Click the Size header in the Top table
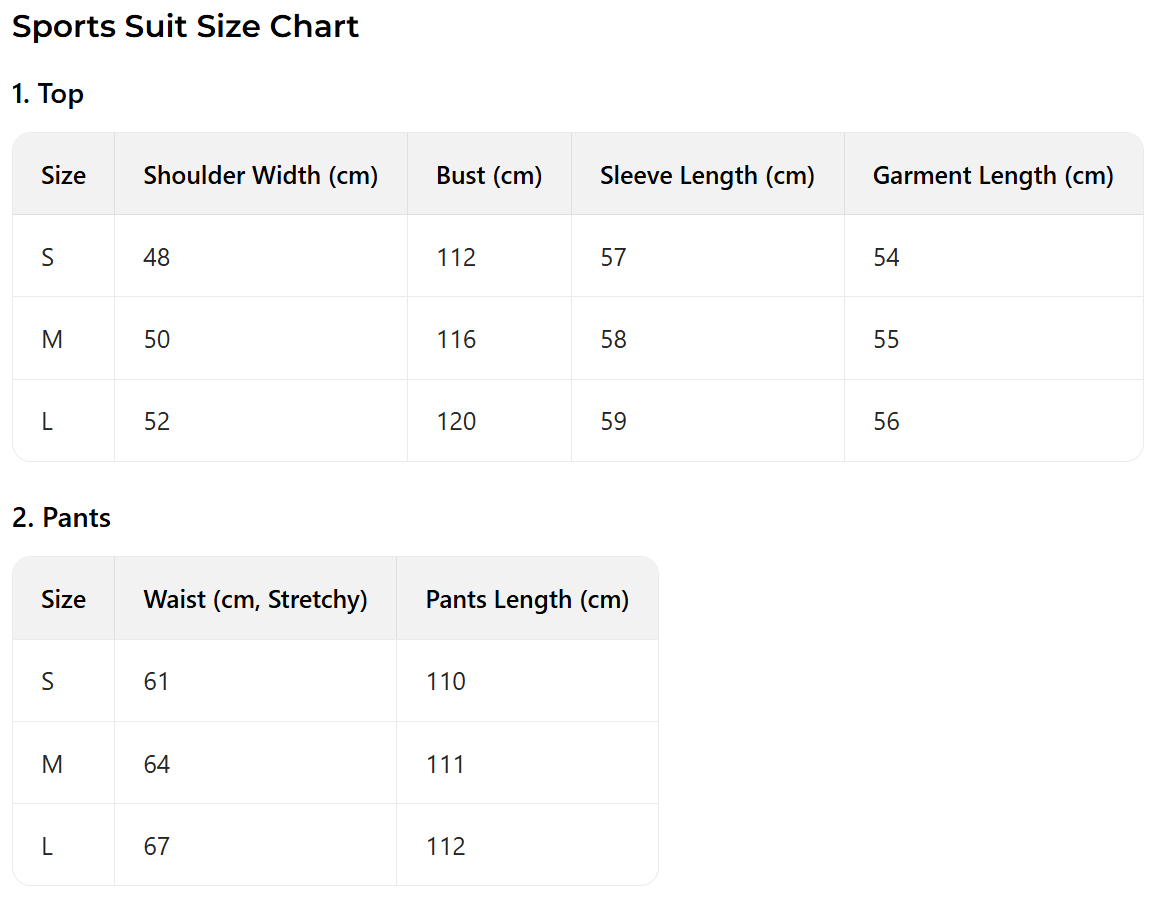The height and width of the screenshot is (905, 1170). pyautogui.click(x=63, y=175)
